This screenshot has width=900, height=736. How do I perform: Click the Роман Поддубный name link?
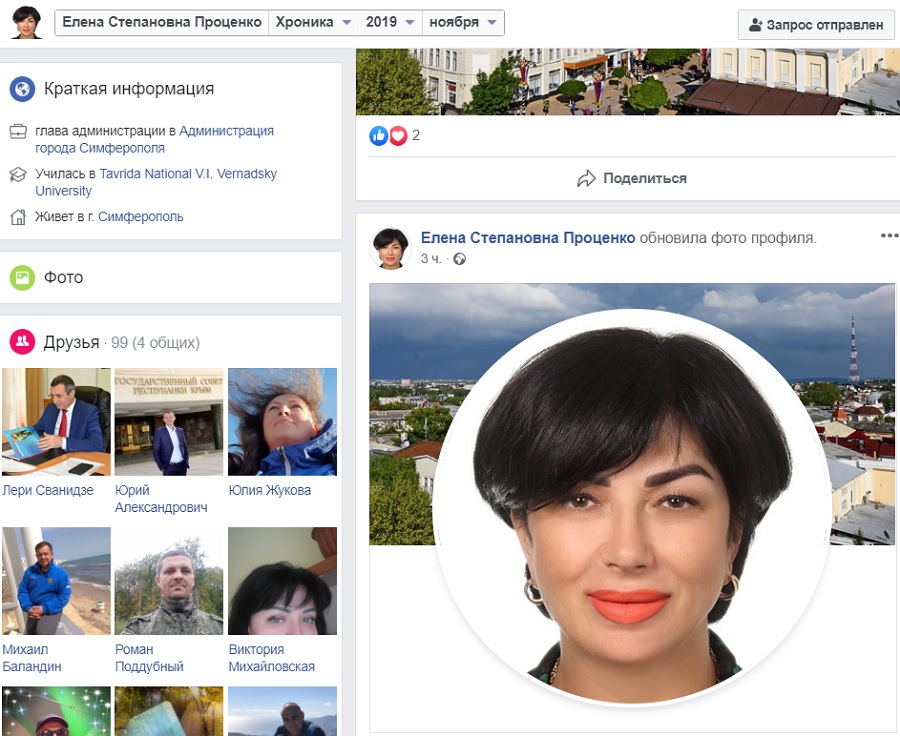tap(149, 658)
